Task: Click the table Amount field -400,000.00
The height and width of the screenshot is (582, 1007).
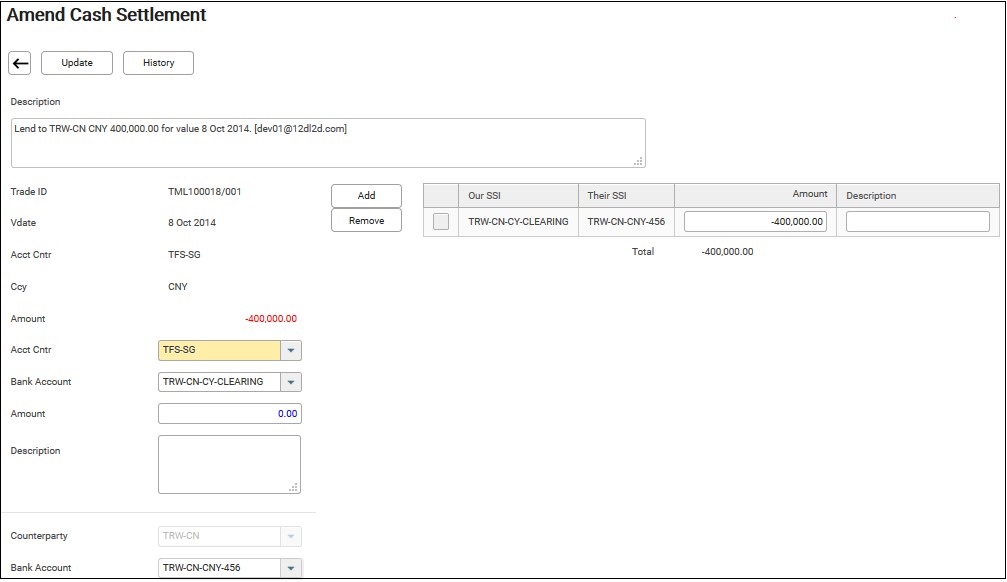Action: [755, 222]
